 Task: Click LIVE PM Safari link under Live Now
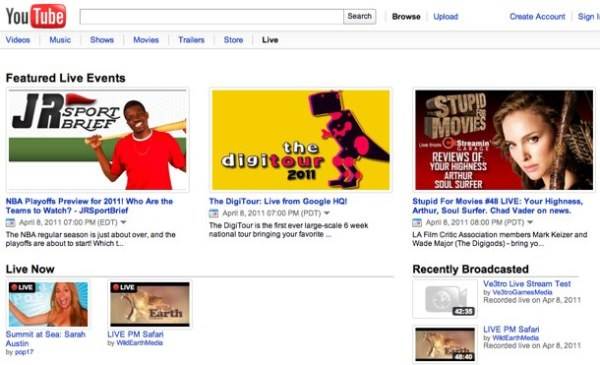[x=135, y=334]
